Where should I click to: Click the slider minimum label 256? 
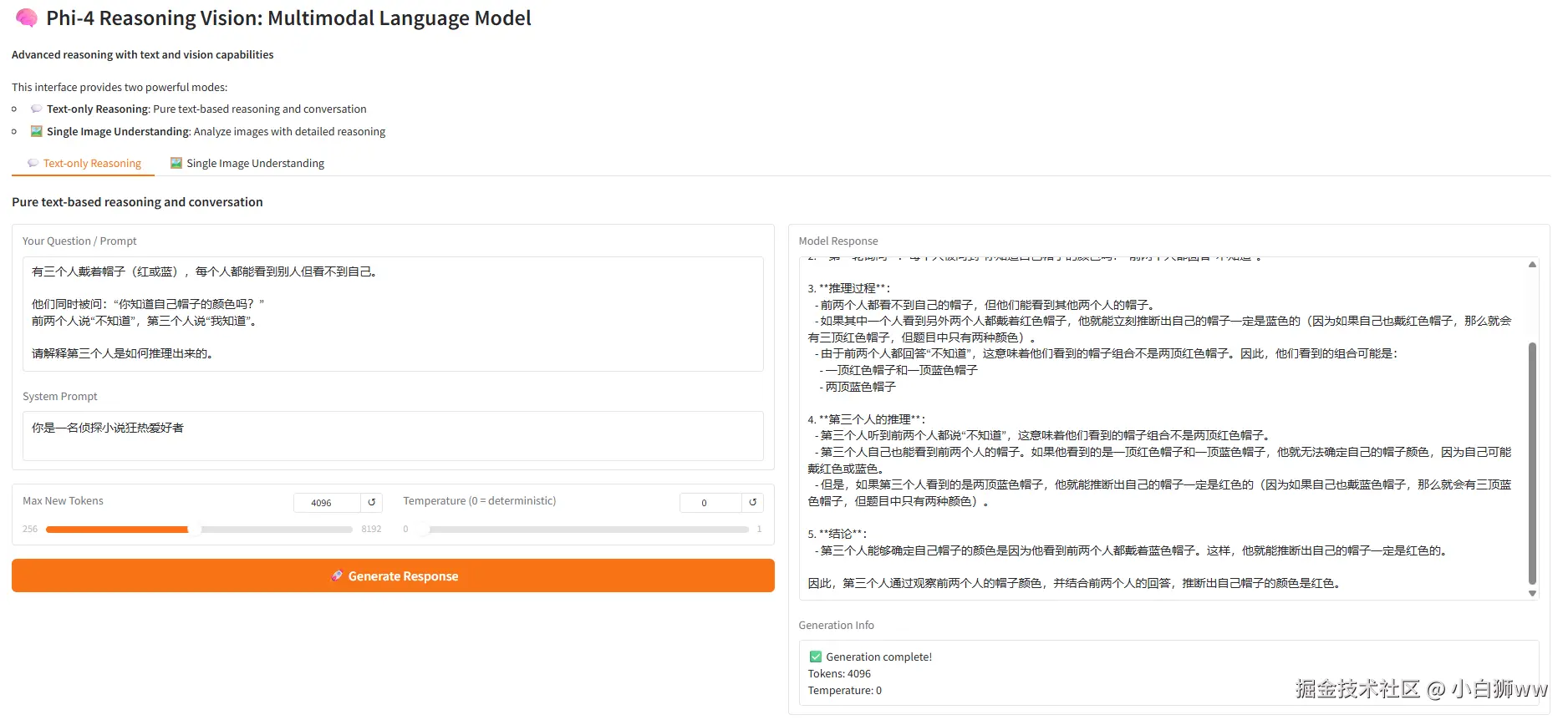click(30, 529)
